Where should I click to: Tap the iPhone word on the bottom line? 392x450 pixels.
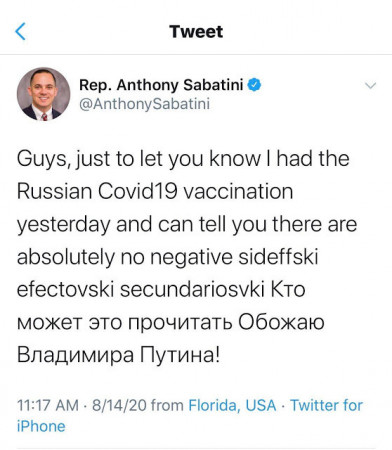[41, 426]
